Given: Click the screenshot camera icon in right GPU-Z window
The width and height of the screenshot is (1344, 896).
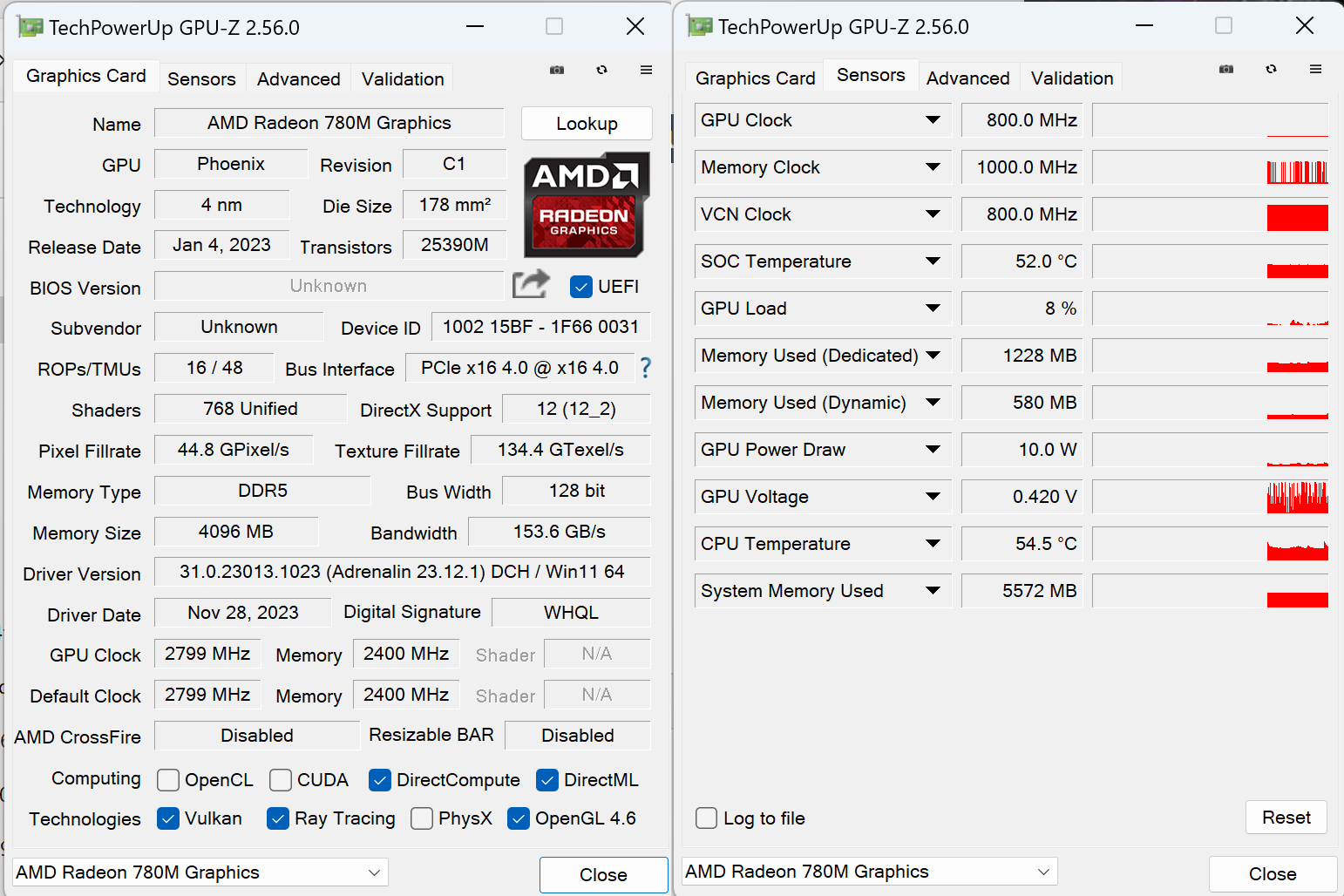Looking at the screenshot, I should [1226, 69].
